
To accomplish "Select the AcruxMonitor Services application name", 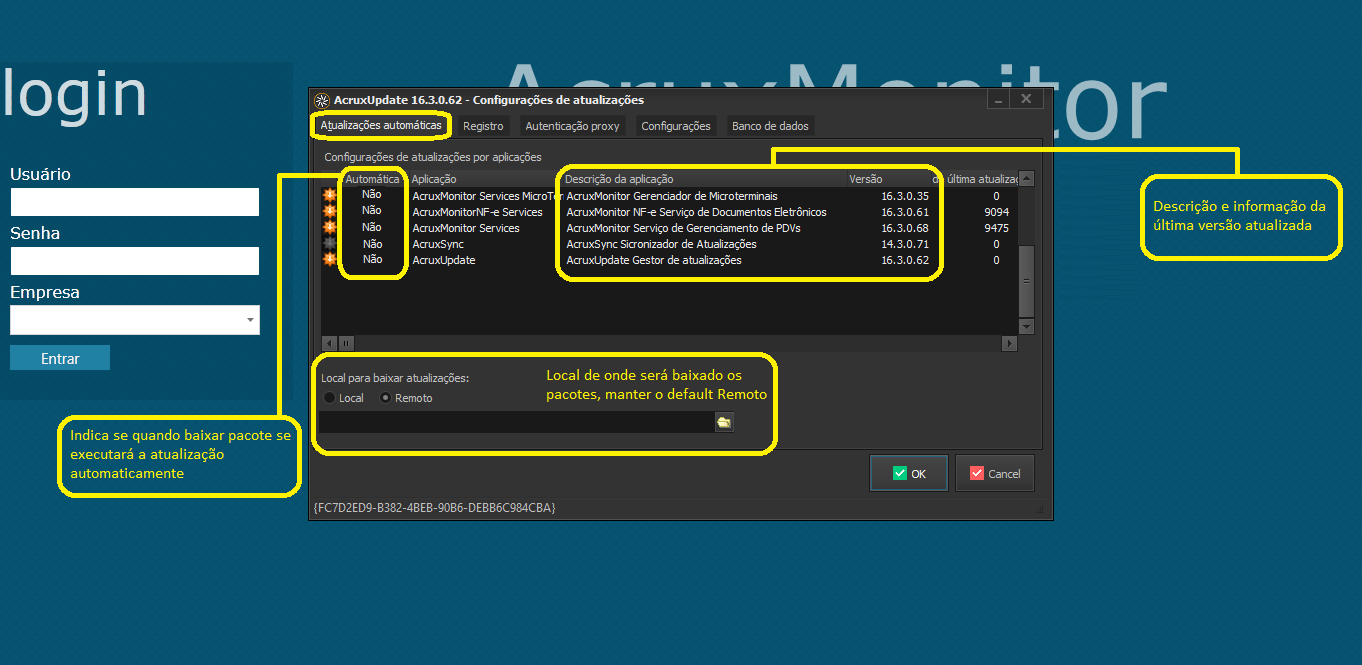I will [466, 228].
